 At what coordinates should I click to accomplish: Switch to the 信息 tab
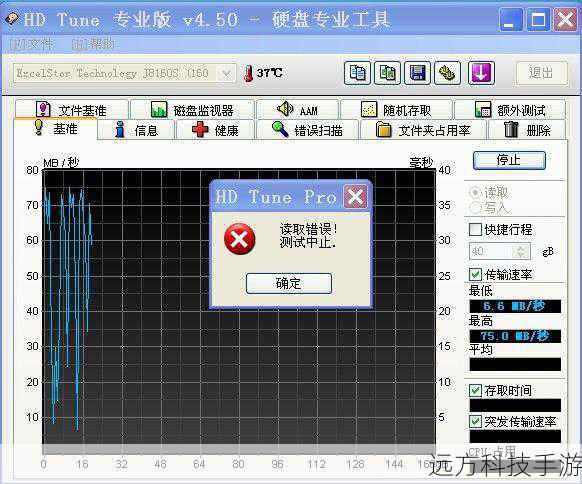click(136, 130)
